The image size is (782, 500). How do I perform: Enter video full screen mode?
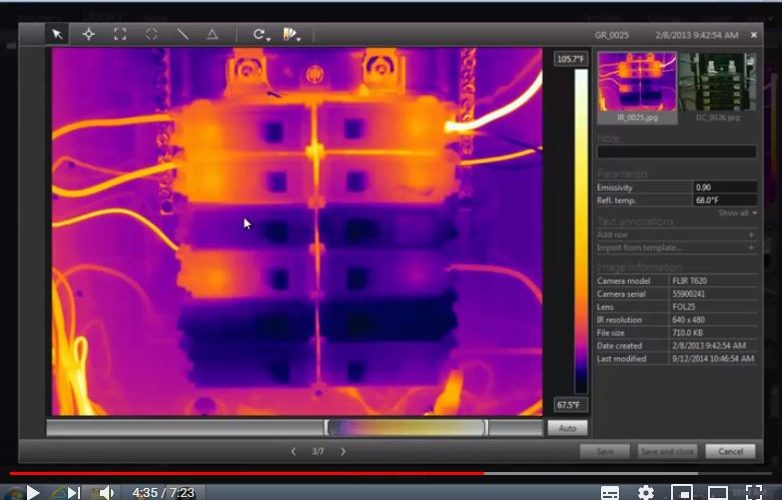tap(754, 493)
